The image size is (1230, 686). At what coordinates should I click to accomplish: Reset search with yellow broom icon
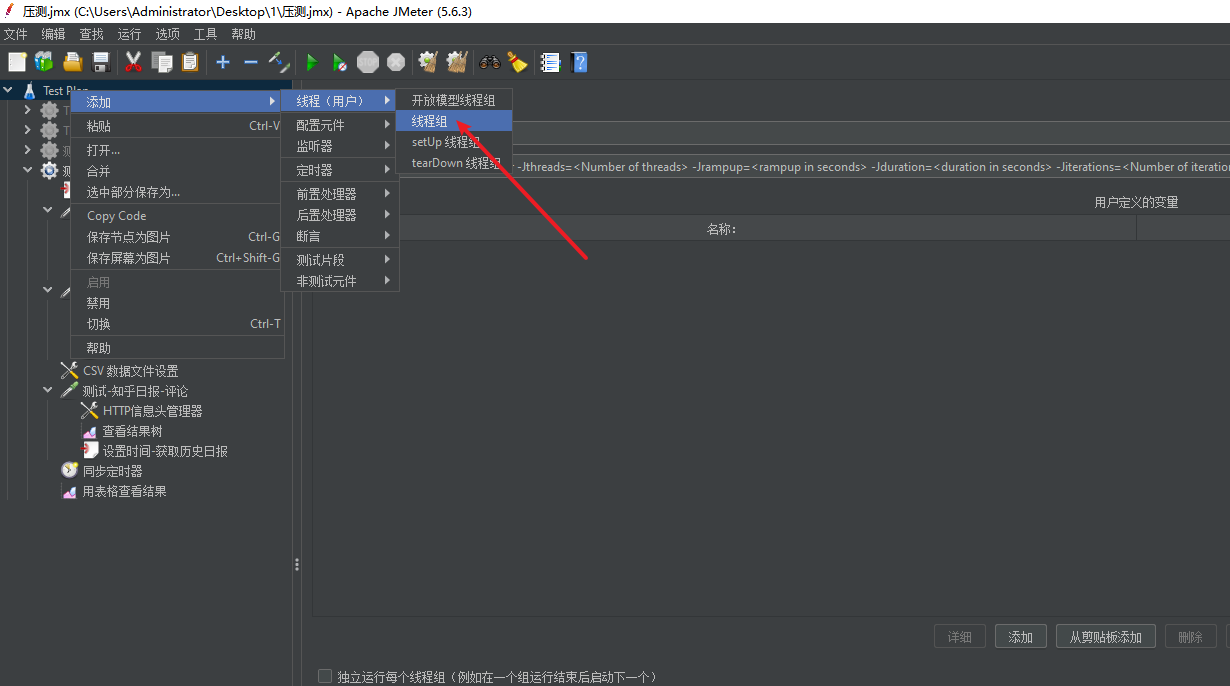[517, 62]
